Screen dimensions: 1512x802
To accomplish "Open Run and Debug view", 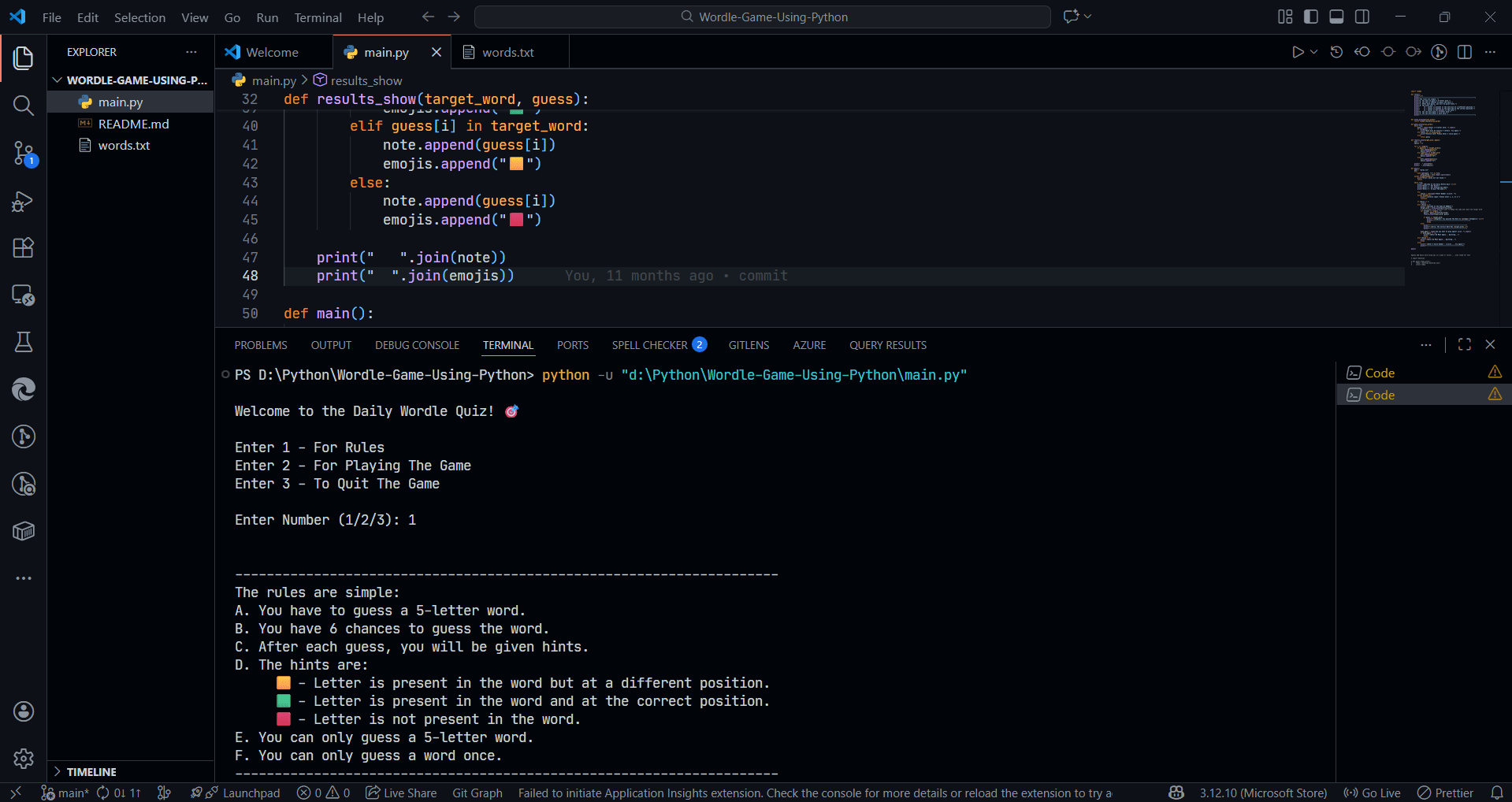I will coord(23,202).
